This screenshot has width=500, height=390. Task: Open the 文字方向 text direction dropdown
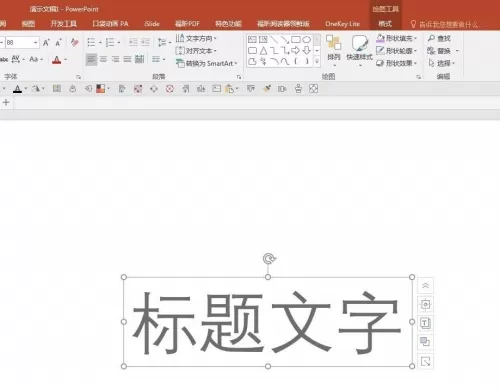(x=196, y=38)
